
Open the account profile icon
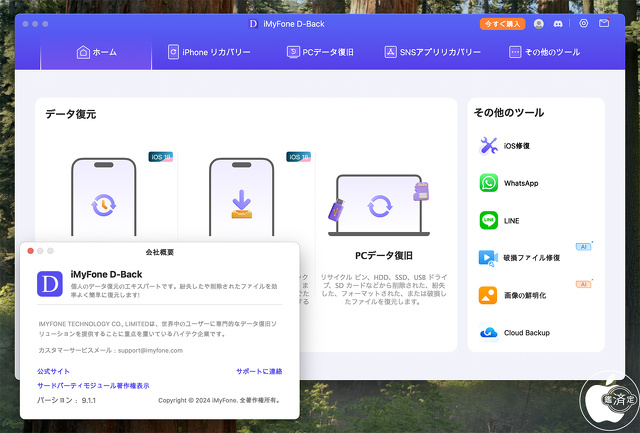pyautogui.click(x=539, y=24)
